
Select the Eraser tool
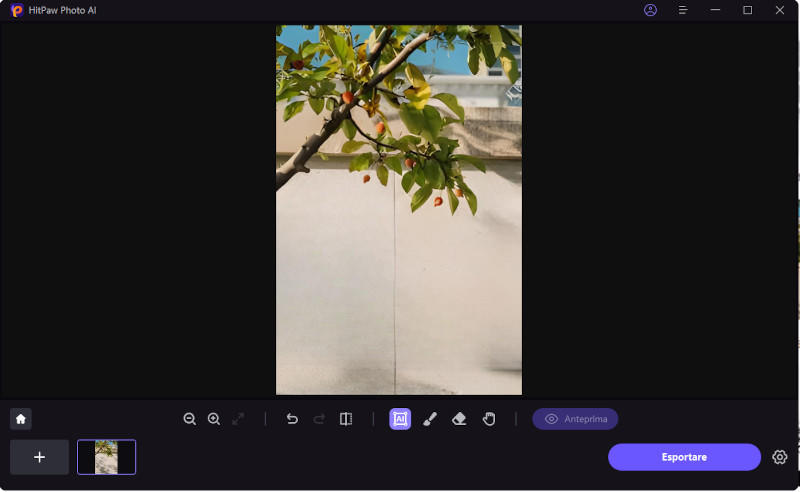pyautogui.click(x=459, y=419)
